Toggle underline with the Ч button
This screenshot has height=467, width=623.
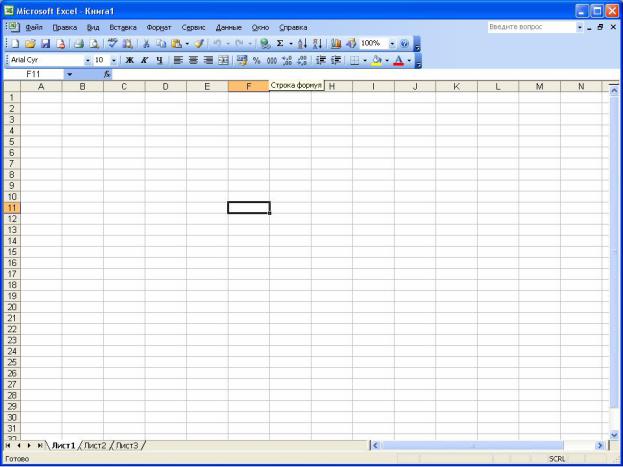(159, 60)
